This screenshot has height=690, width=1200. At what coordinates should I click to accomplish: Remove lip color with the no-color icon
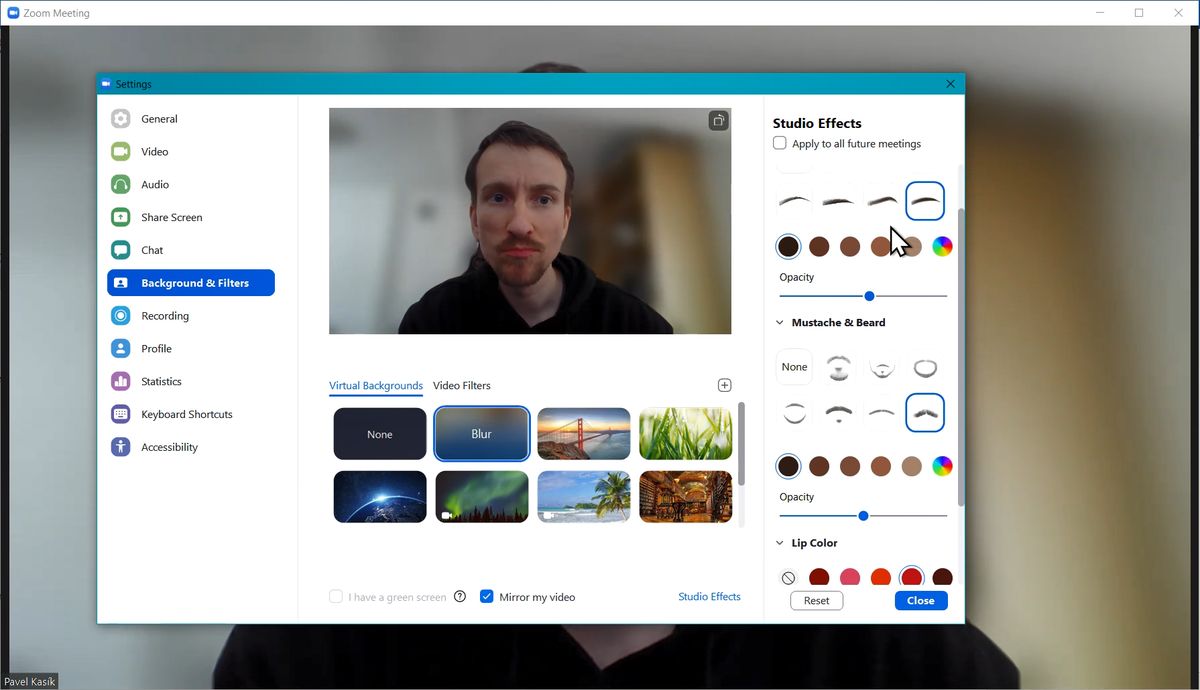[x=788, y=578]
